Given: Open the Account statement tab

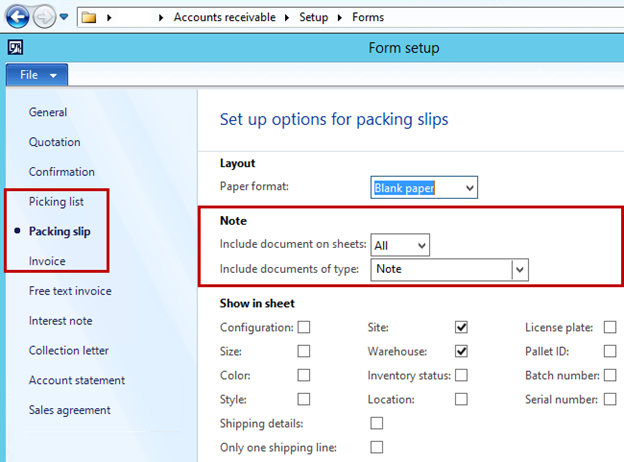Looking at the screenshot, I should (x=77, y=380).
